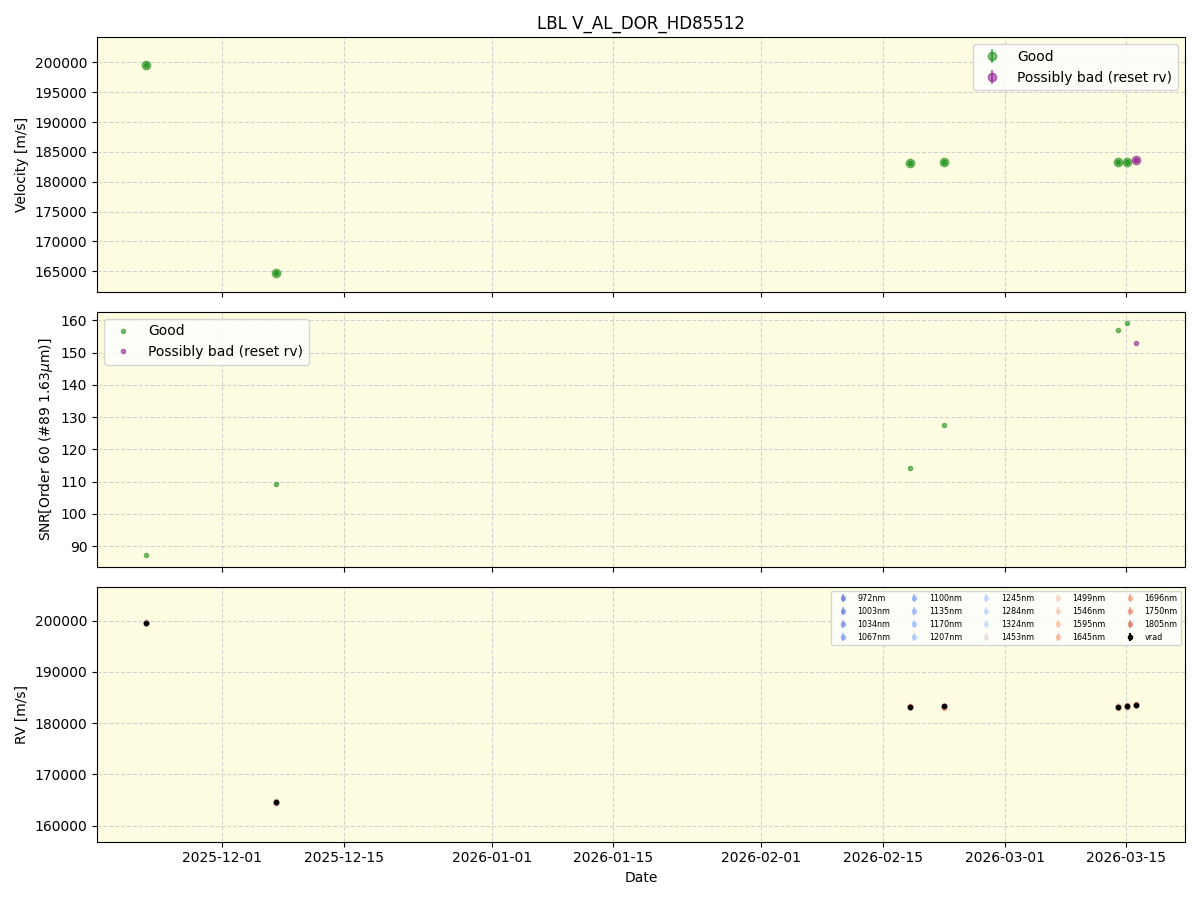Click the Date axis label
Viewport: 1200px width, 900px height.
pyautogui.click(x=641, y=877)
